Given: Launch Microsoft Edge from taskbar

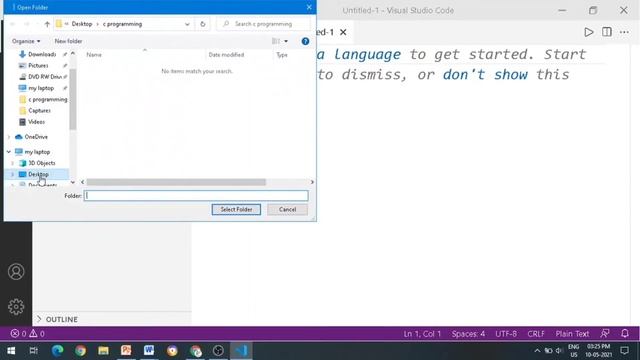Looking at the screenshot, I should pyautogui.click(x=58, y=351).
